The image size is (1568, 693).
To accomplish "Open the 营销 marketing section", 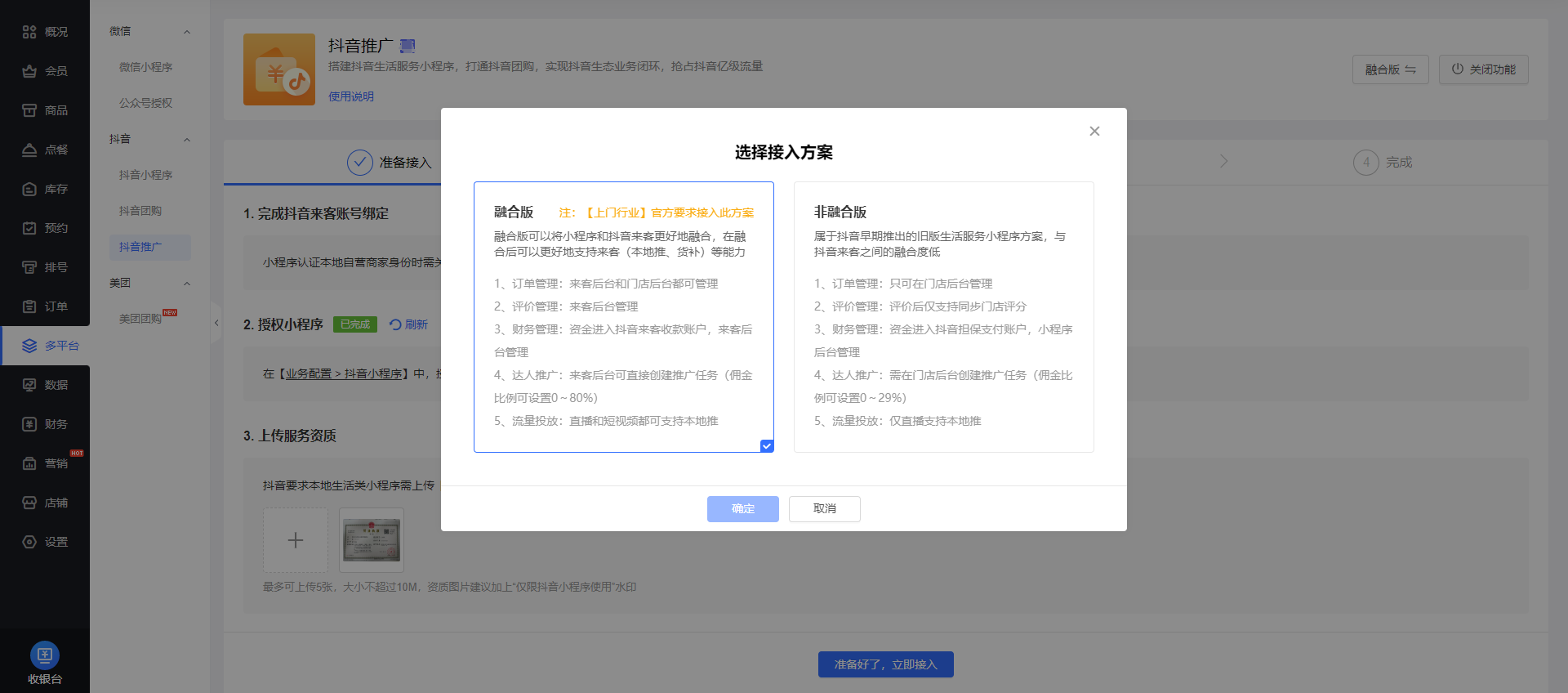I will tap(45, 463).
